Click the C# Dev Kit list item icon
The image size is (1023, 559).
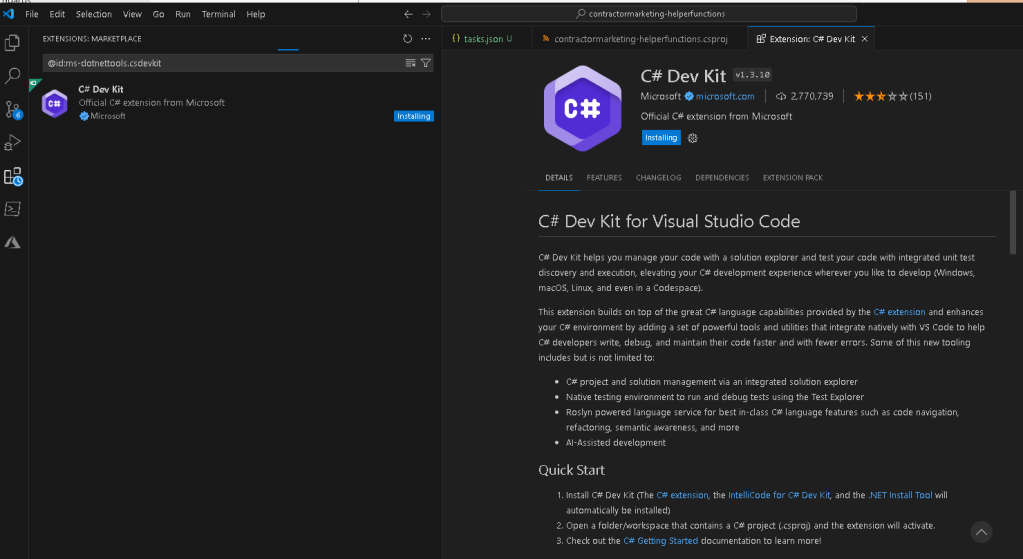pyautogui.click(x=55, y=104)
